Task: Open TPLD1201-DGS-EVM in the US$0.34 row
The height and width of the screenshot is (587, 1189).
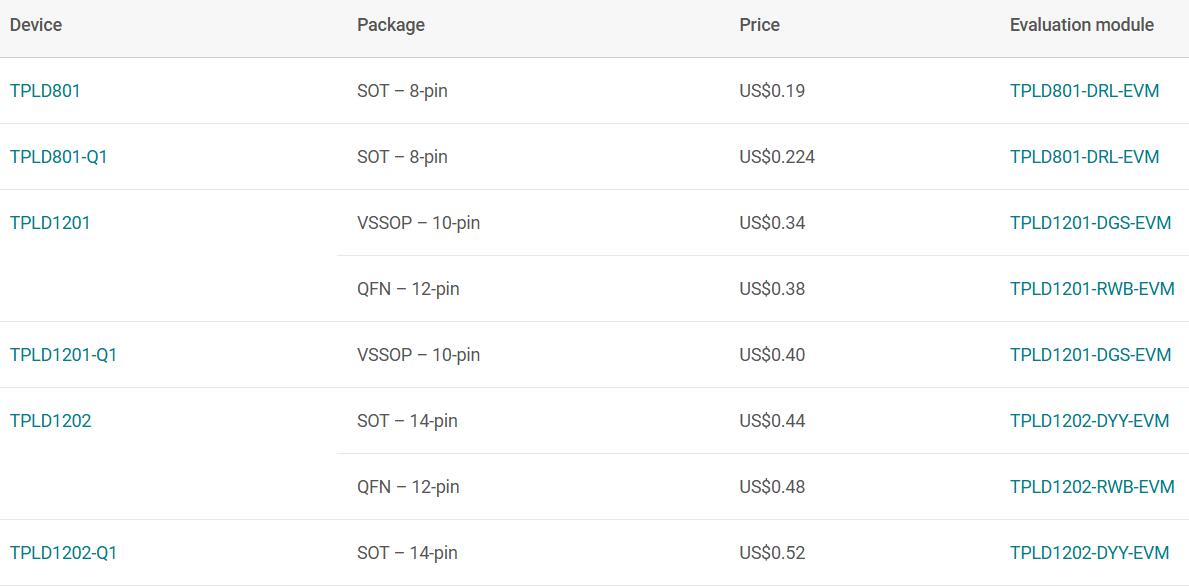Action: point(1090,223)
